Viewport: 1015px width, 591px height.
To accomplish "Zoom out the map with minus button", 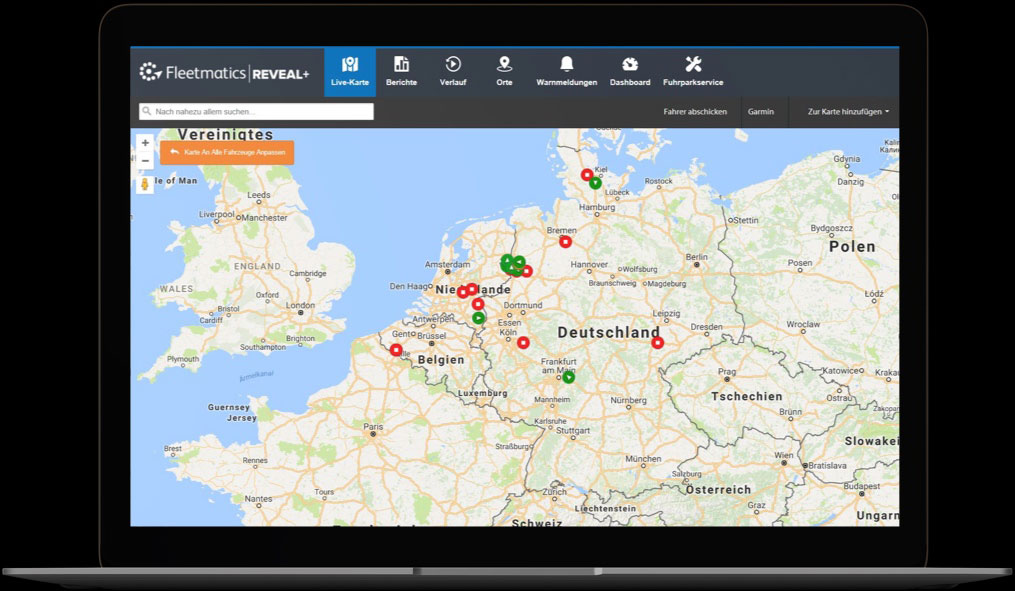I will click(x=145, y=161).
